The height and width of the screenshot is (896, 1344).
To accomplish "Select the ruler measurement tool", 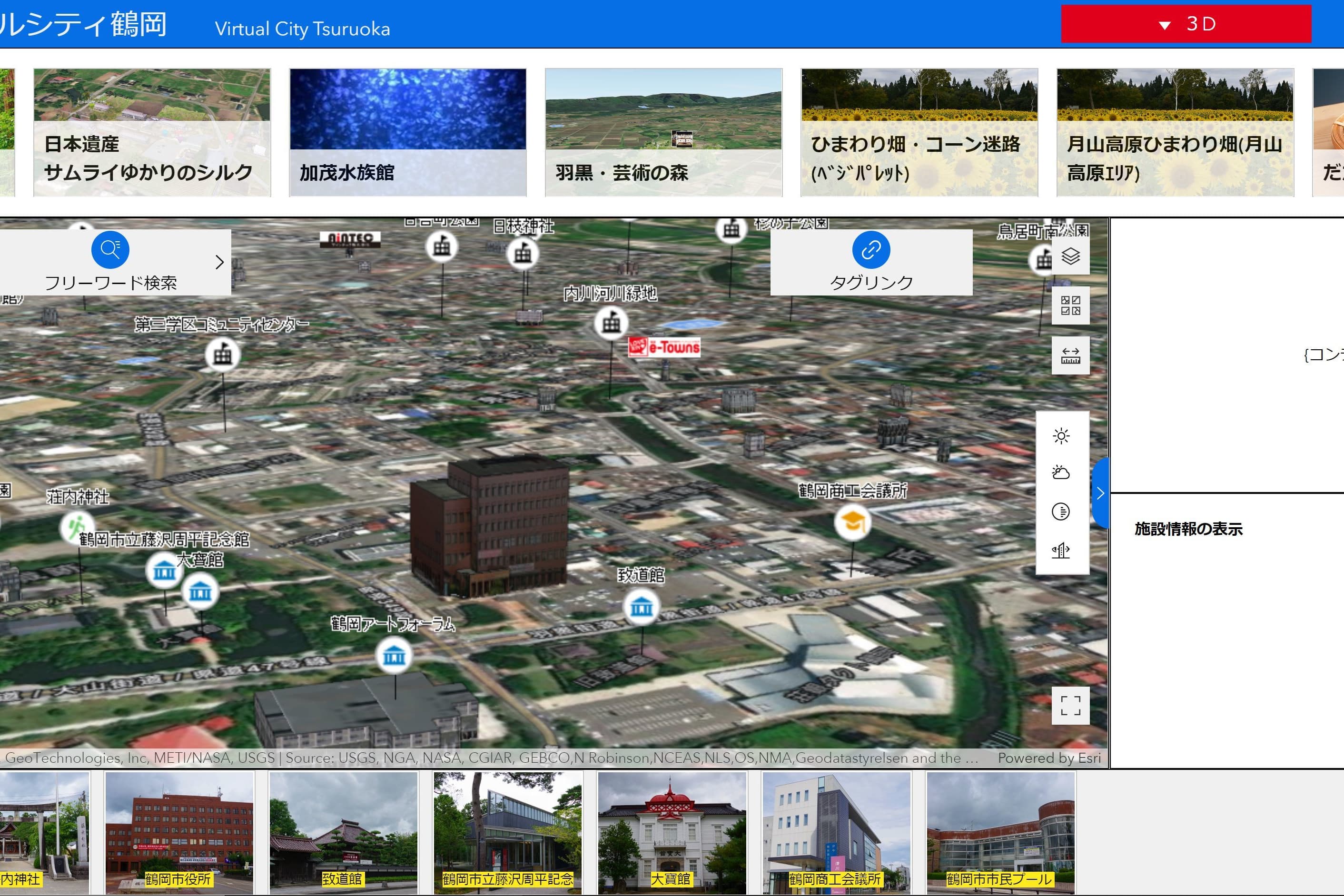I will click(x=1070, y=355).
